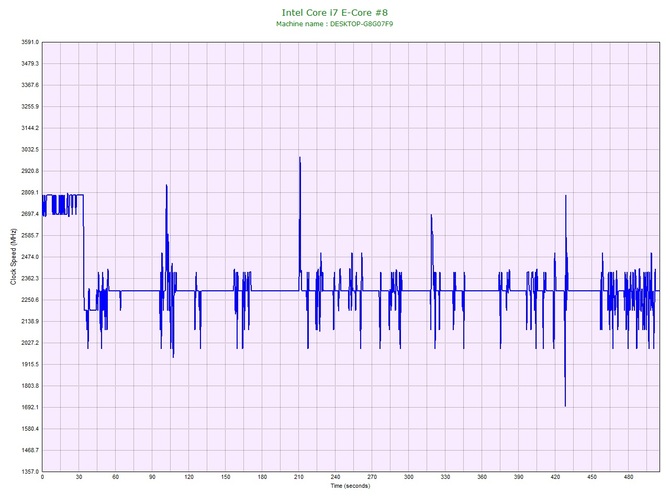Click the 'Clock Speed (MHz)' axis label
This screenshot has height=503, width=670.
[x=13, y=256]
